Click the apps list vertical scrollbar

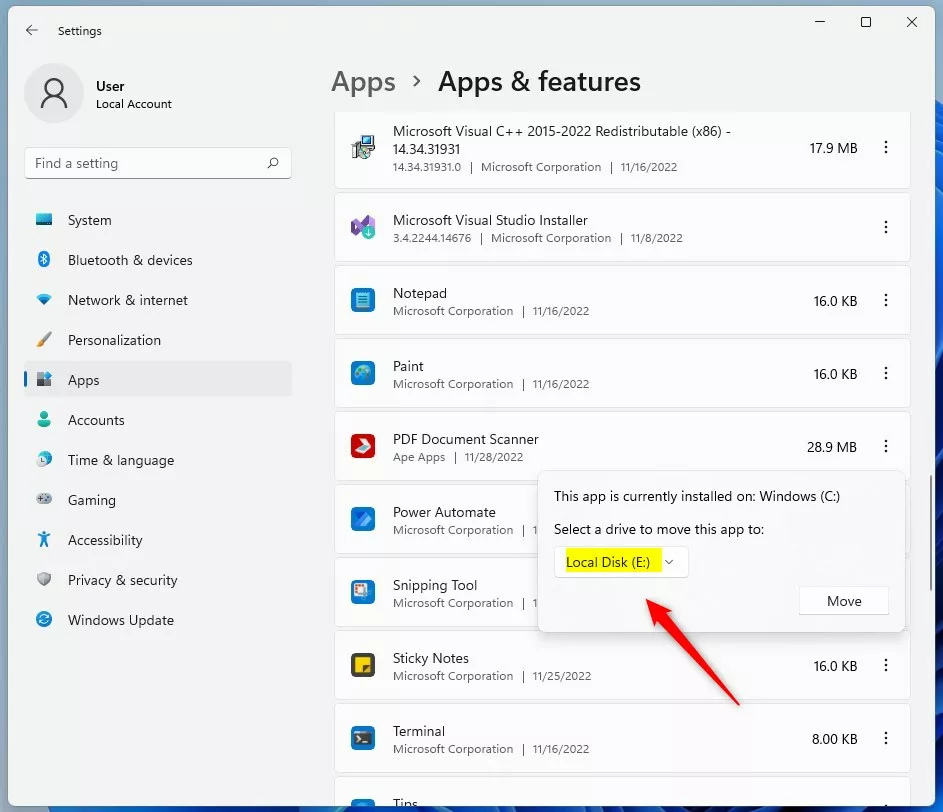click(x=931, y=533)
